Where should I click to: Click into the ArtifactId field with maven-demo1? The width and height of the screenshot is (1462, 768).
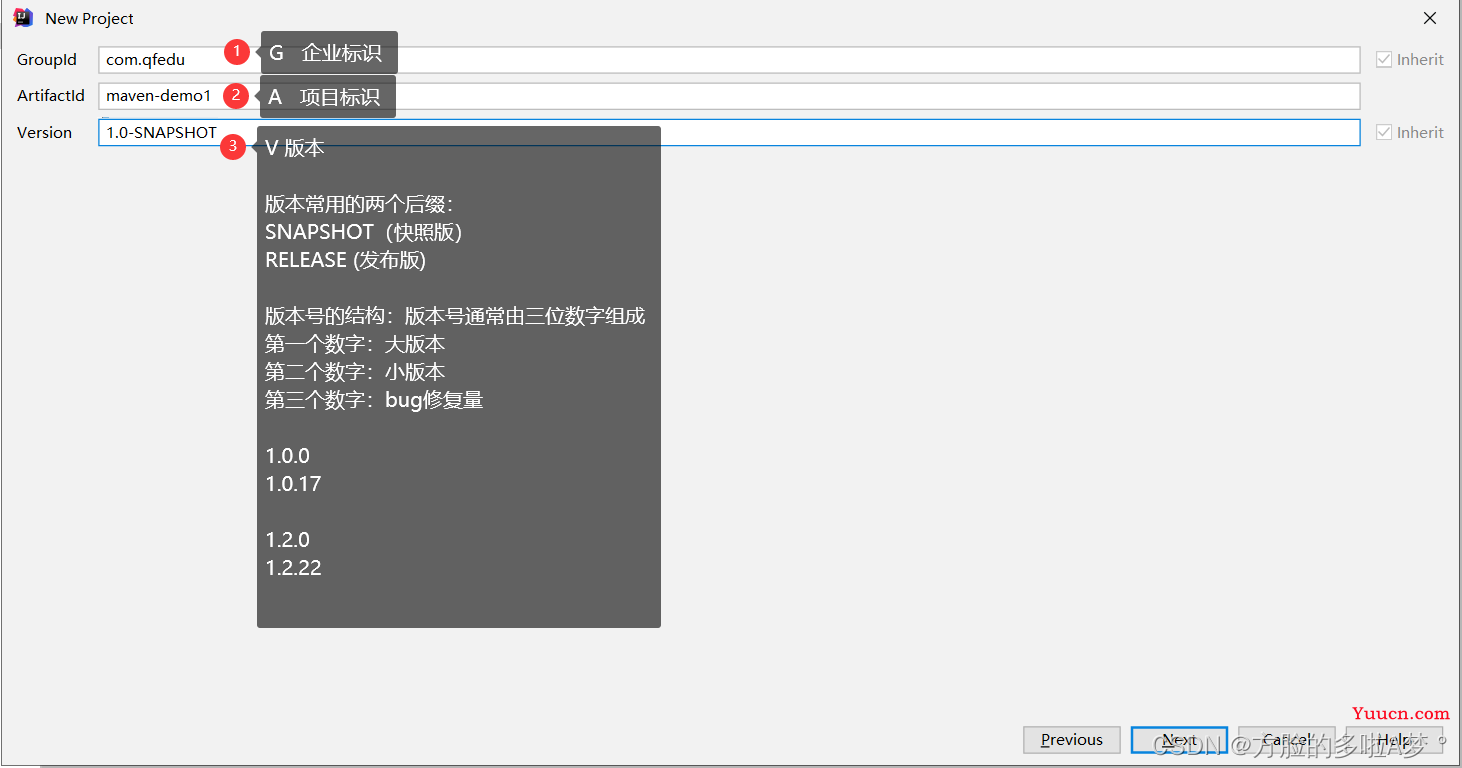pos(800,96)
